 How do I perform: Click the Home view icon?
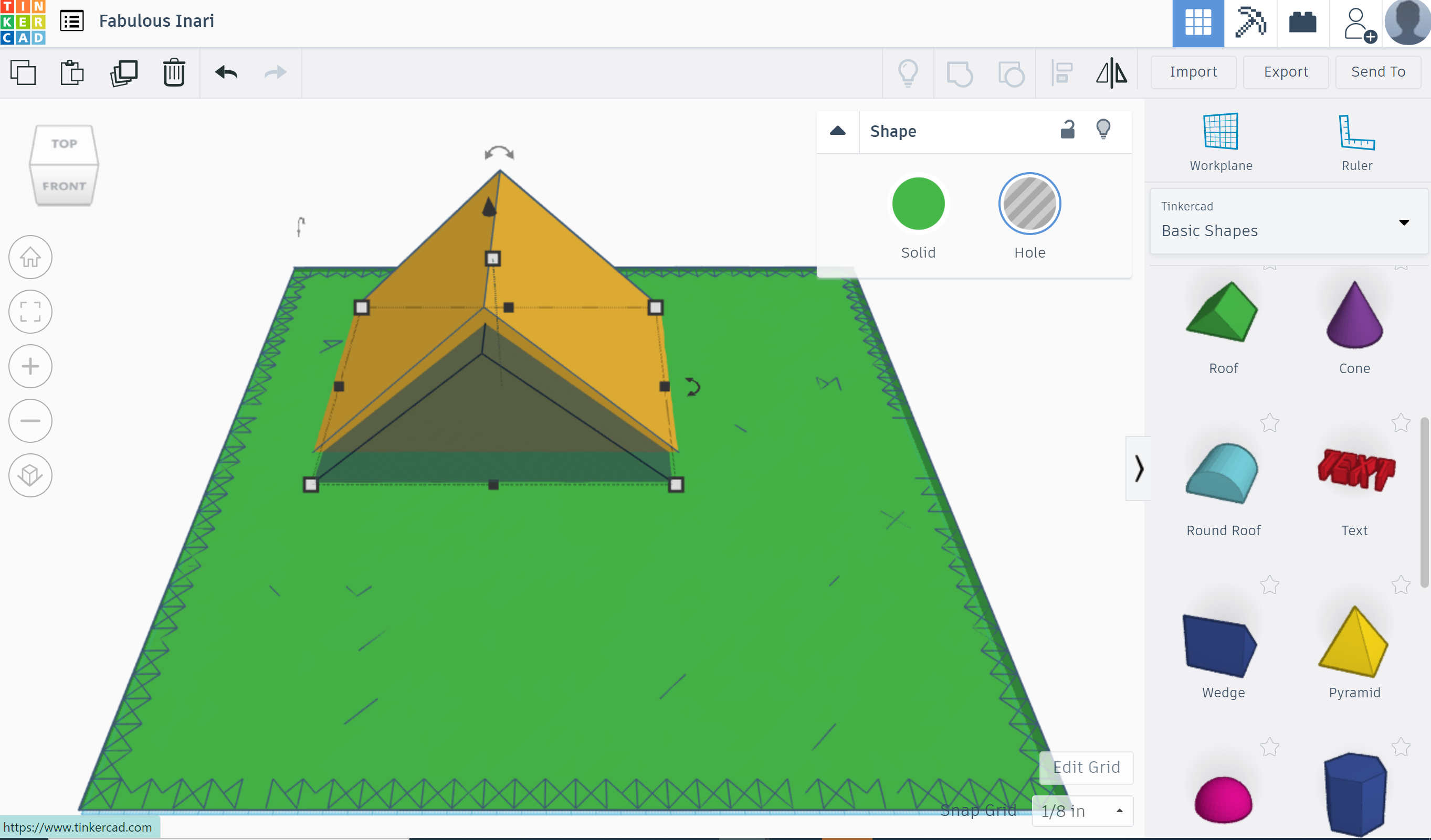click(30, 257)
